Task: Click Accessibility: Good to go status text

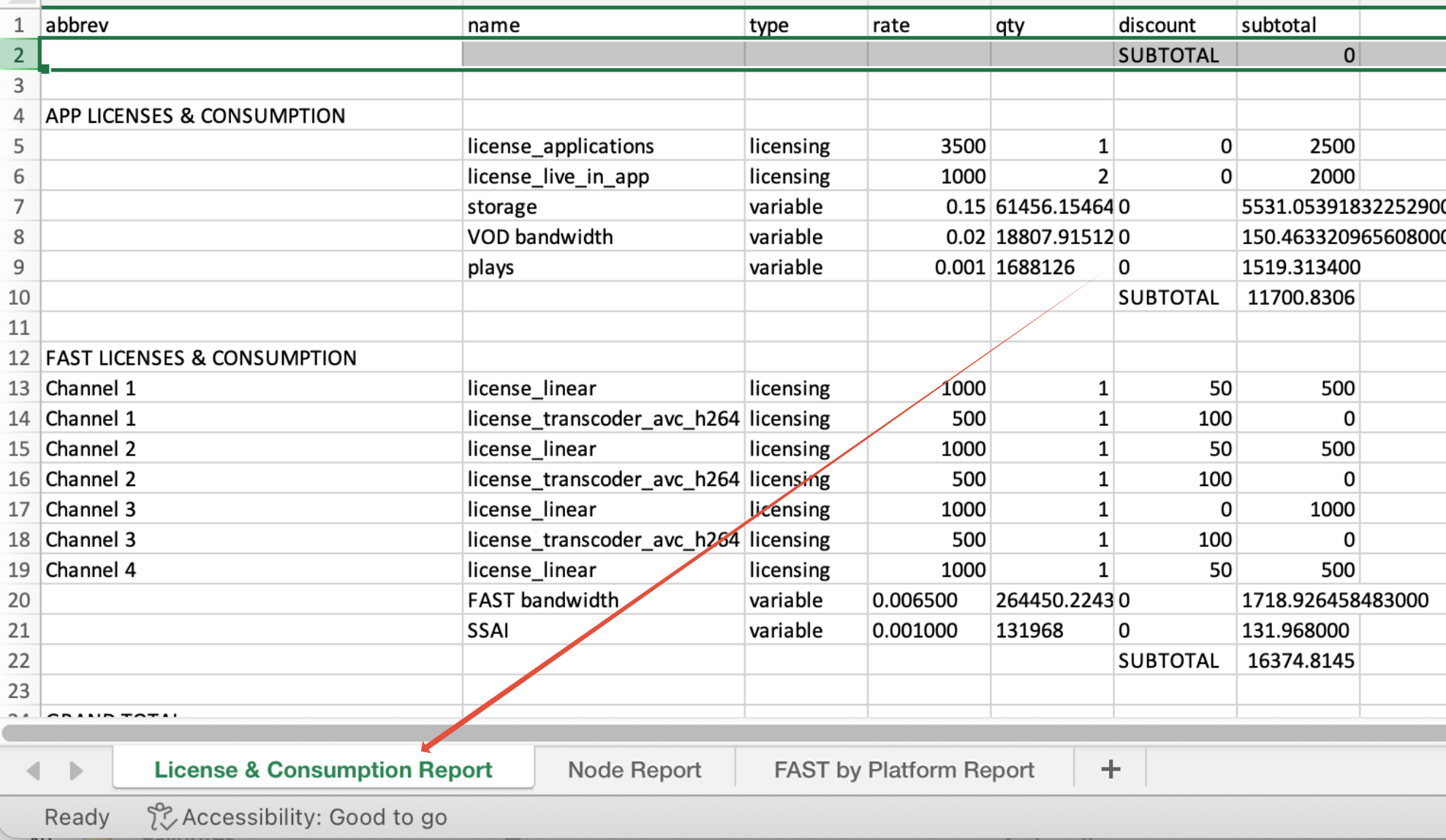Action: [314, 817]
